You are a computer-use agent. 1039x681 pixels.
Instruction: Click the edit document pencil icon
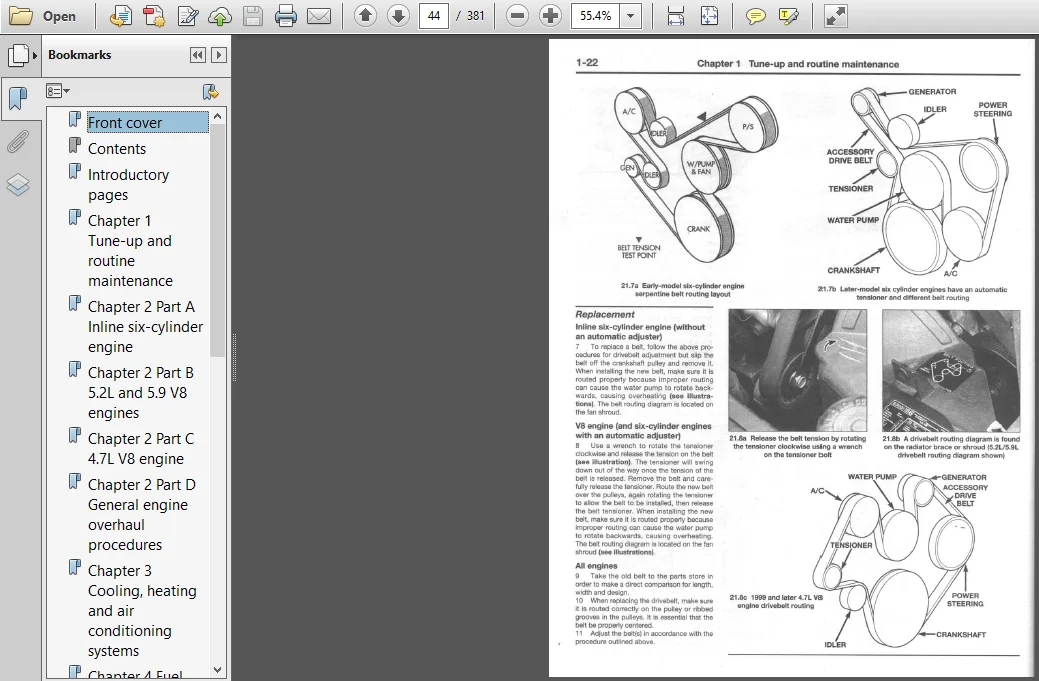(188, 16)
